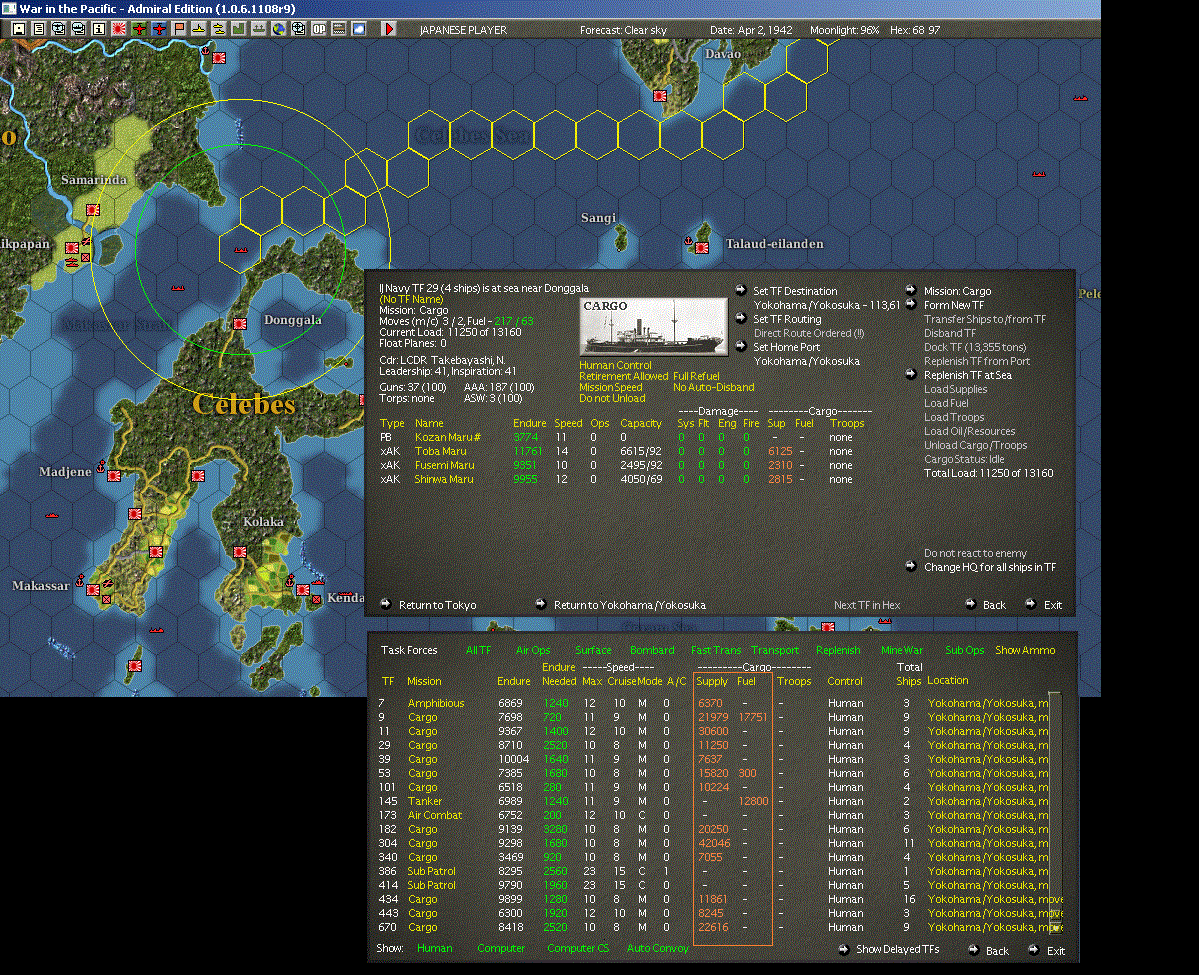The width and height of the screenshot is (1199, 975).
Task: Click the green land units toolbar icon
Action: tap(239, 29)
